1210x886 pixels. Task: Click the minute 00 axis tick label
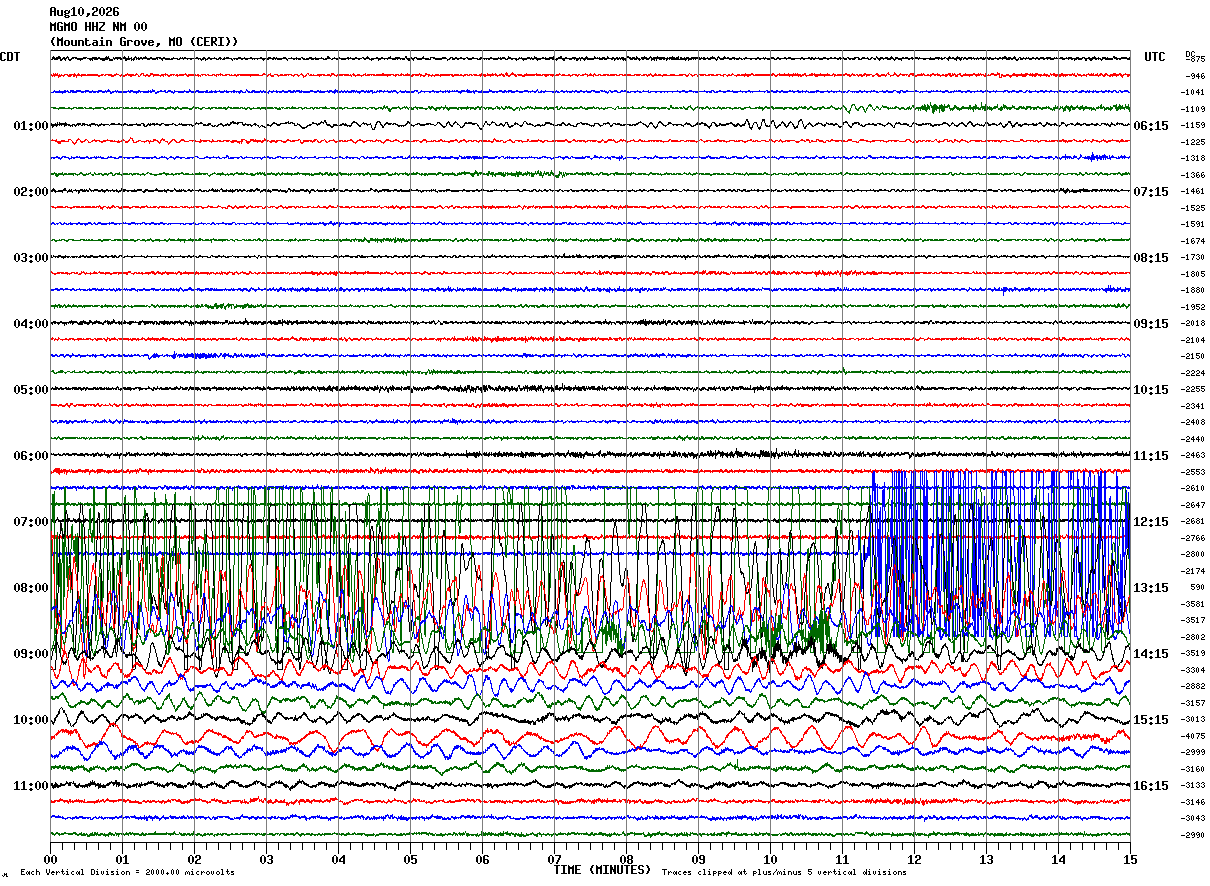click(50, 859)
